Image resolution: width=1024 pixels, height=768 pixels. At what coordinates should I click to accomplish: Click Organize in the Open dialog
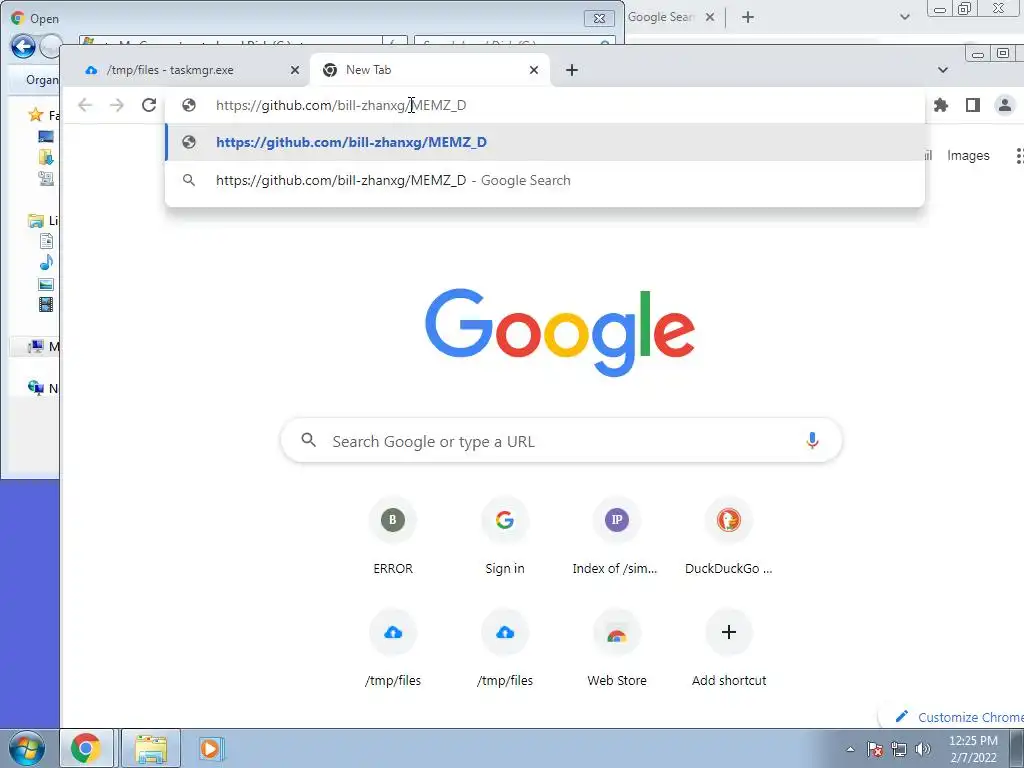click(40, 80)
